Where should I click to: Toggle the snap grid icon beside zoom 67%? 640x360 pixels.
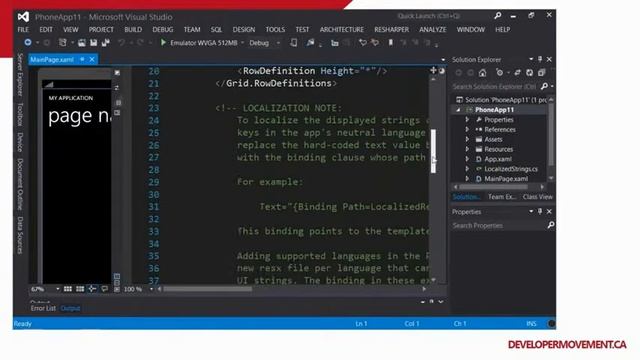tap(68, 289)
